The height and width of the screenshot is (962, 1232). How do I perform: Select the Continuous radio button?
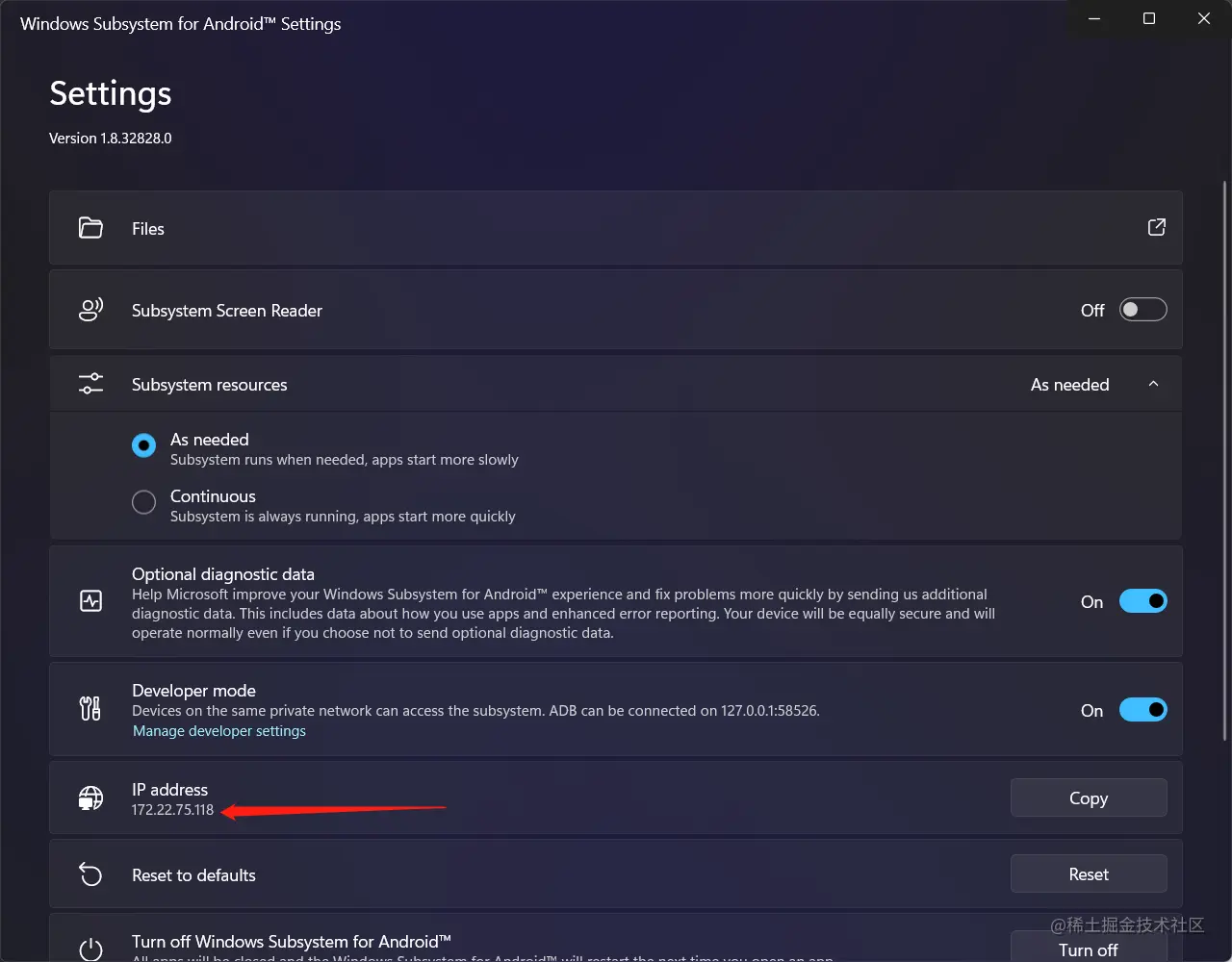143,502
